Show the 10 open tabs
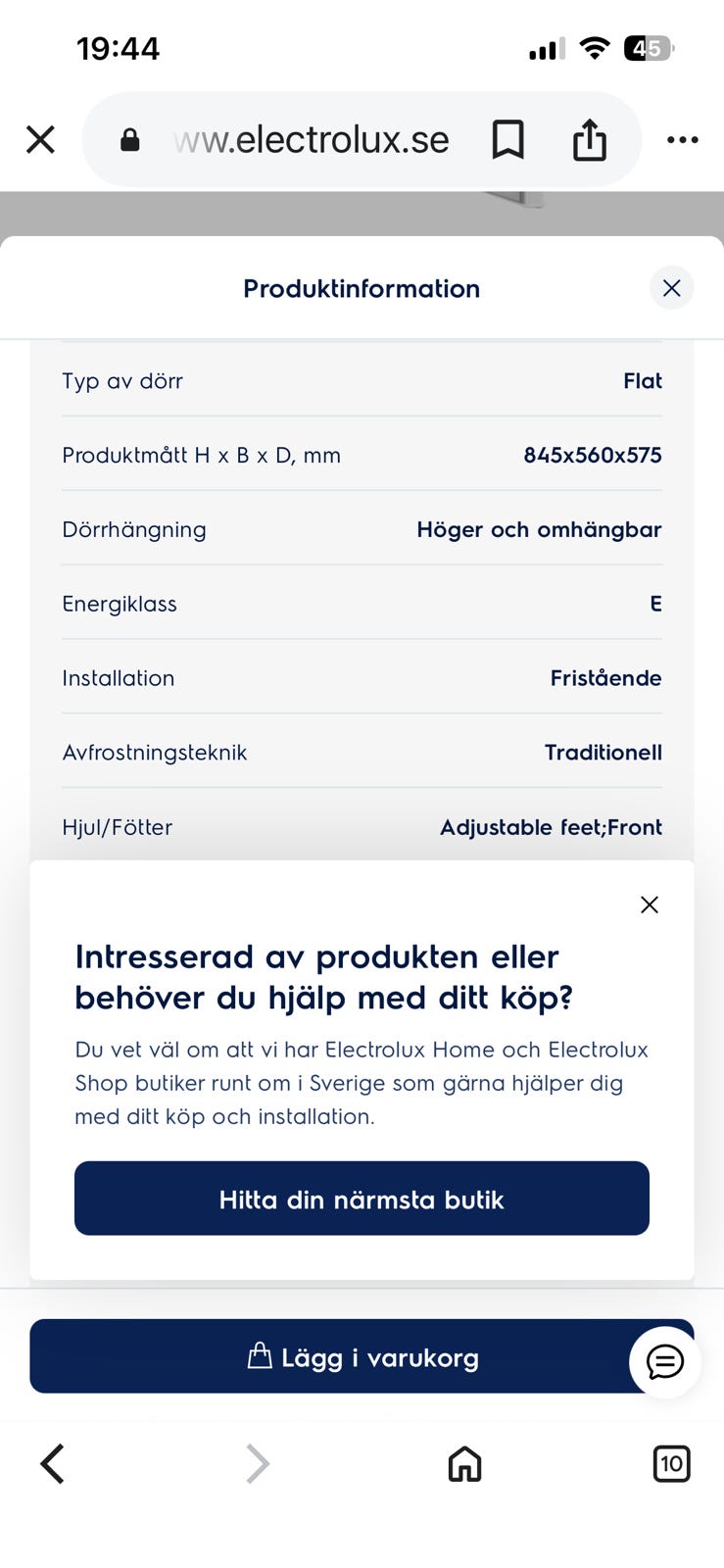Image resolution: width=724 pixels, height=1568 pixels. (671, 1464)
